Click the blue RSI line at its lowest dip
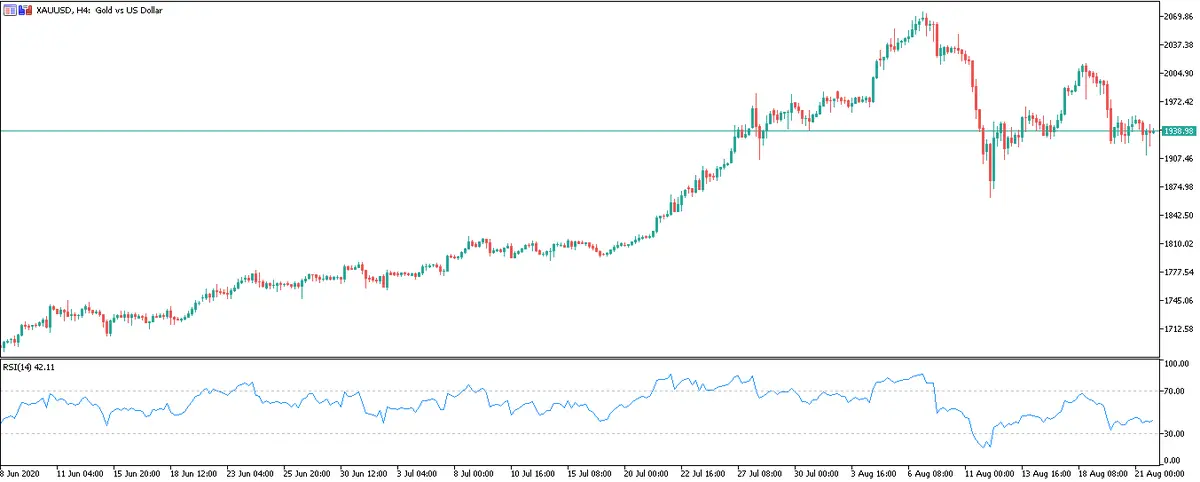Image resolution: width=1200 pixels, height=482 pixels. pyautogui.click(x=985, y=447)
